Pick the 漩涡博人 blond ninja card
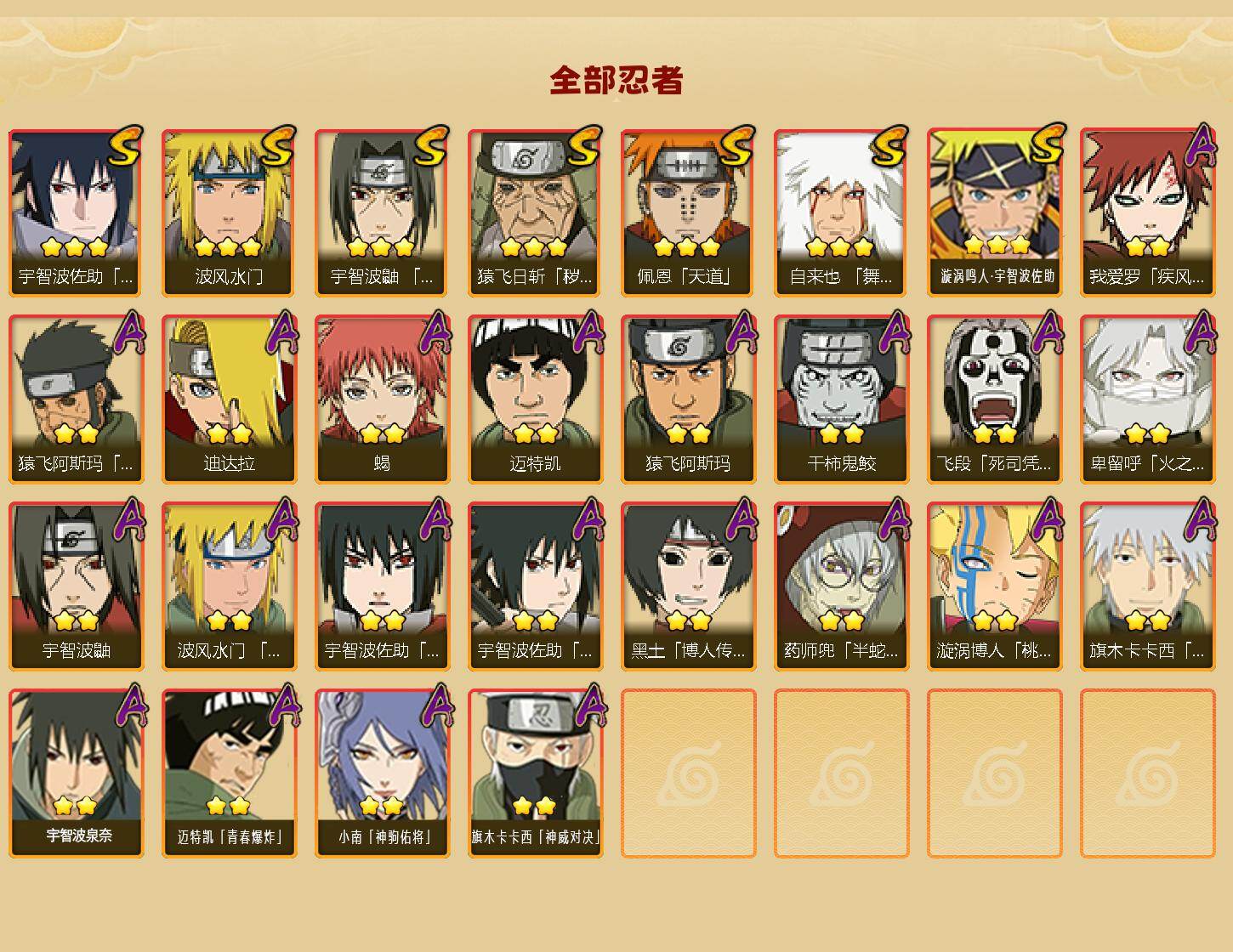 pos(994,586)
